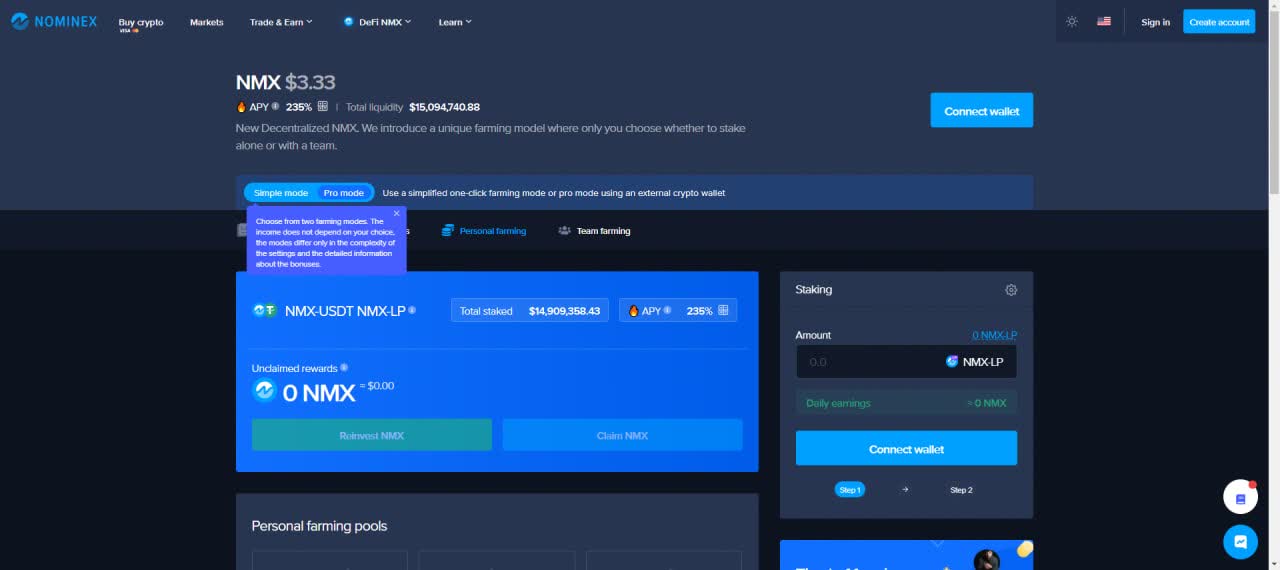1280x570 pixels.
Task: Click the Daily earnings row
Action: tap(906, 403)
